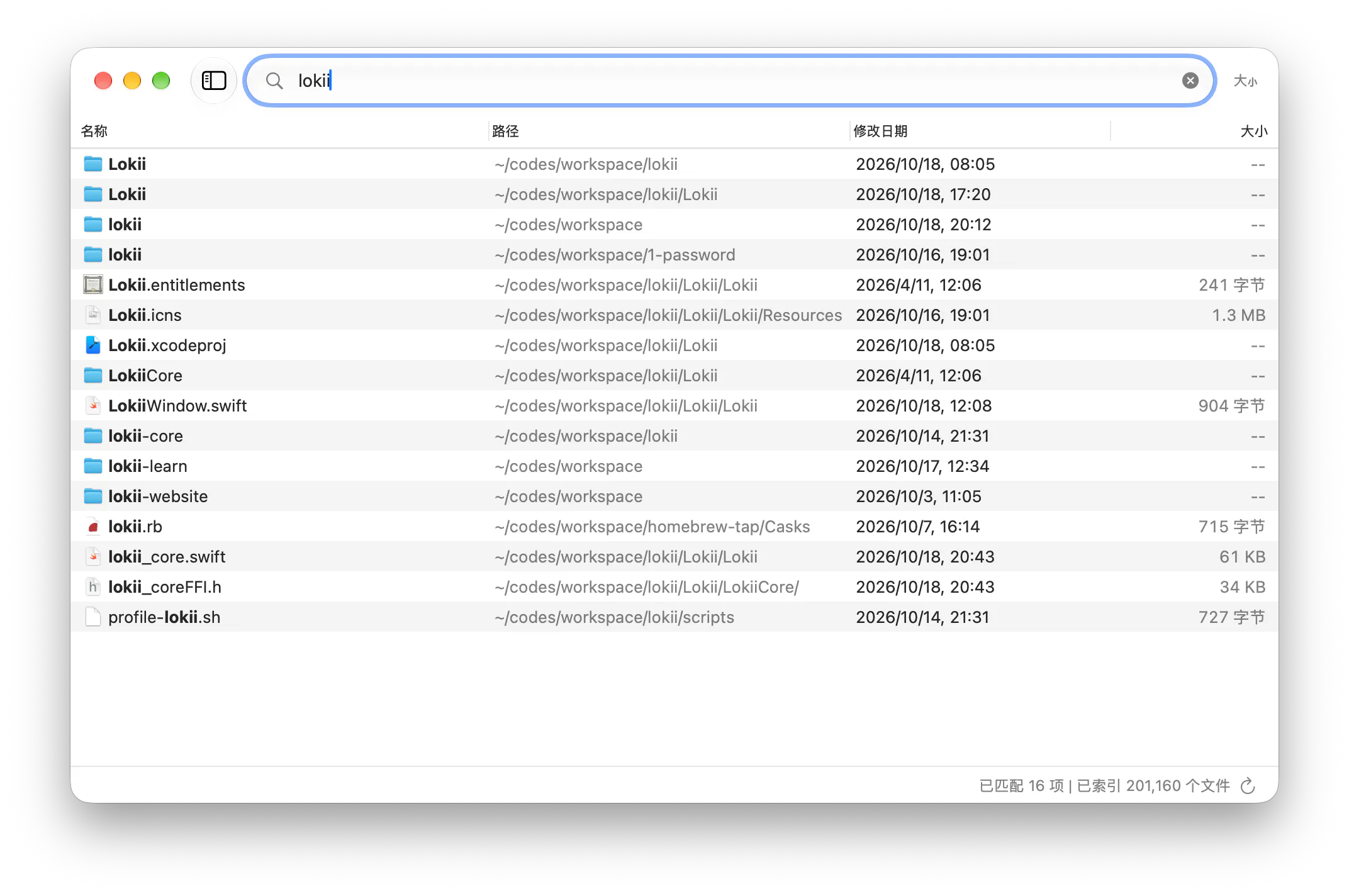The width and height of the screenshot is (1349, 896).
Task: Click the lokii-website folder icon
Action: pyautogui.click(x=93, y=496)
